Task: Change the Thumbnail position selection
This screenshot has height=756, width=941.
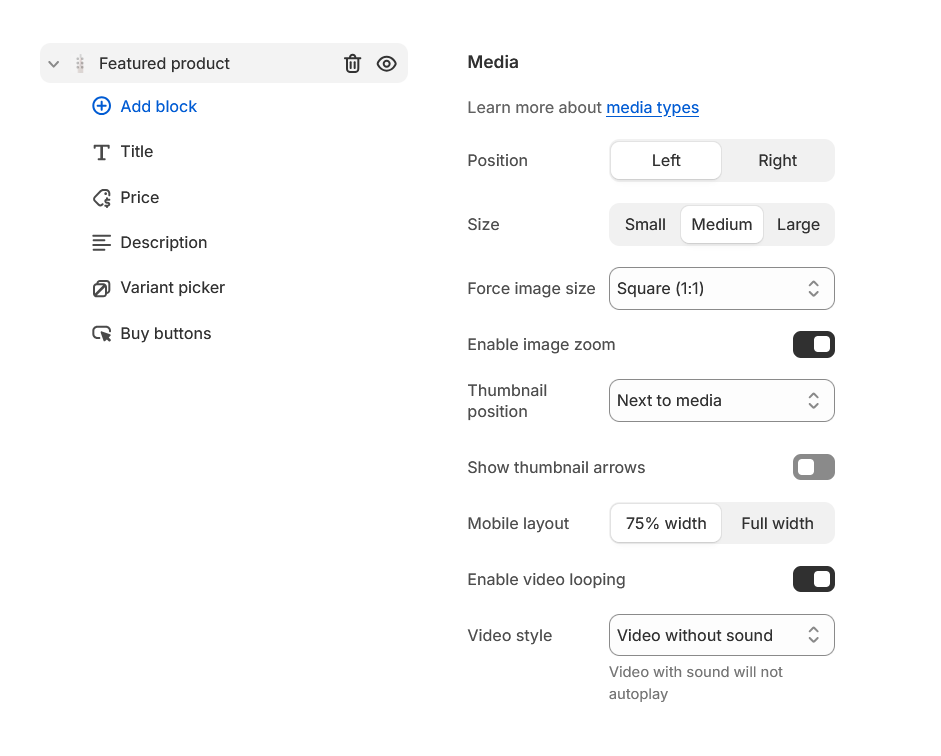Action: (721, 400)
